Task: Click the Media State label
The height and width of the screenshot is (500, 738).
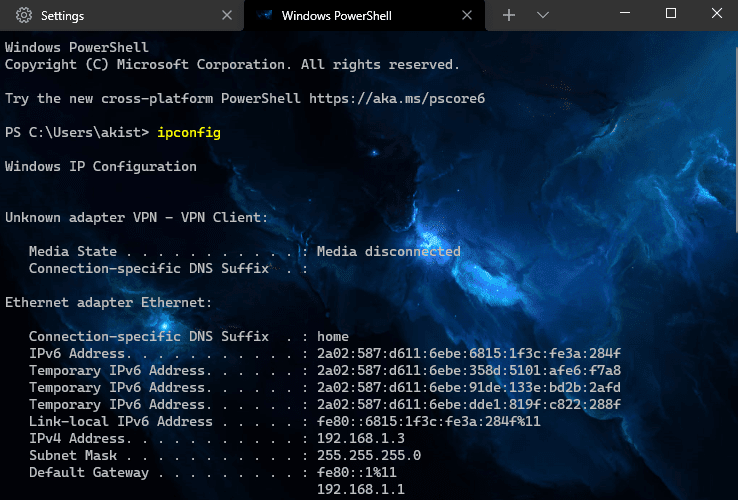Action: [72, 251]
